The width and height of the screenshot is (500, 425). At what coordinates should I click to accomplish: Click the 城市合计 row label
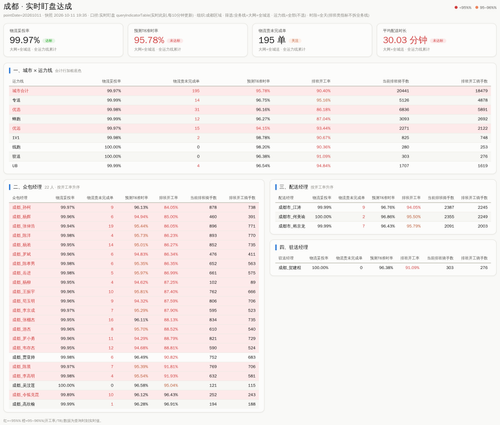click(20, 91)
